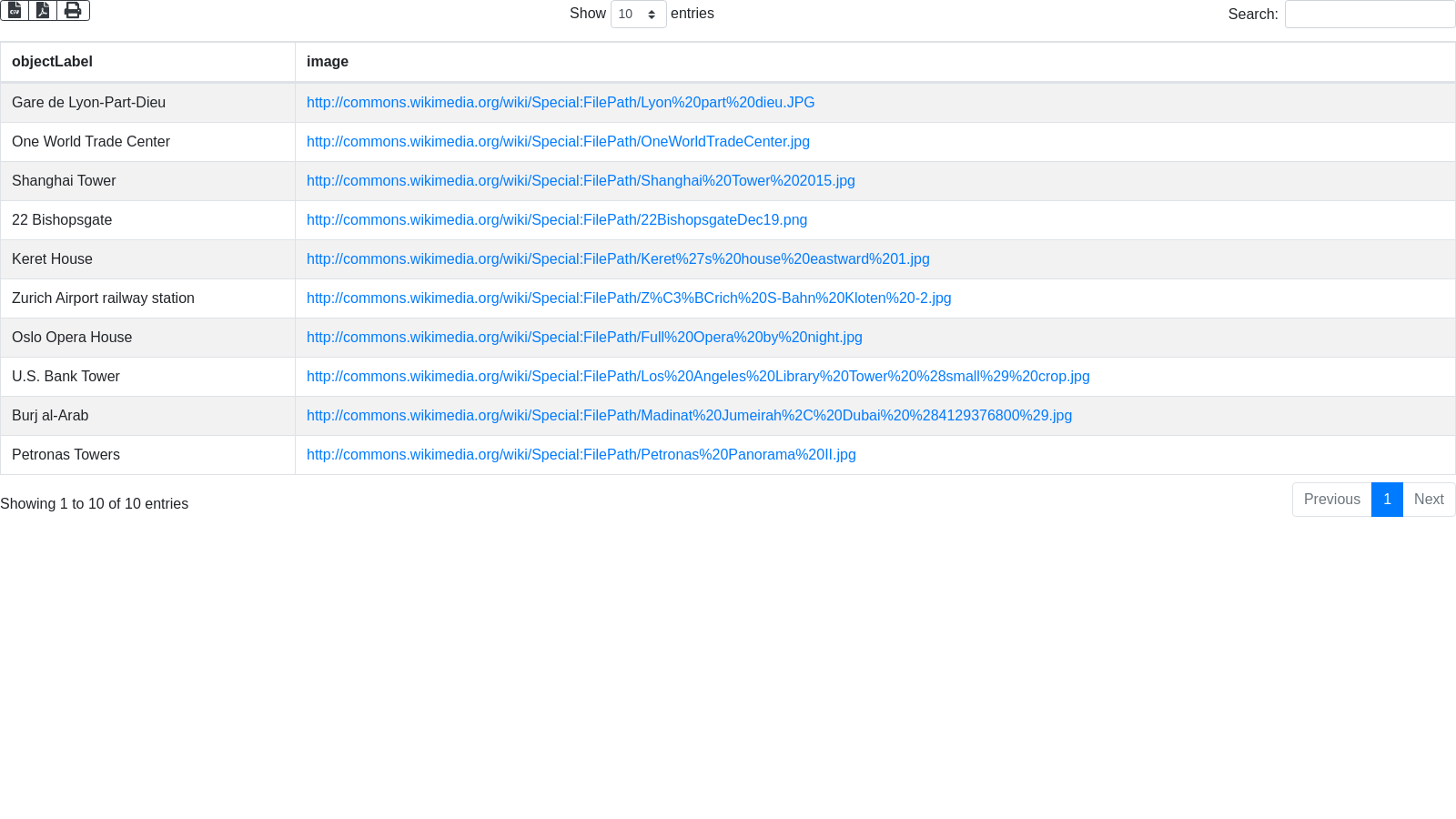
Task: Open the entries-per-page dropdown
Action: click(638, 14)
